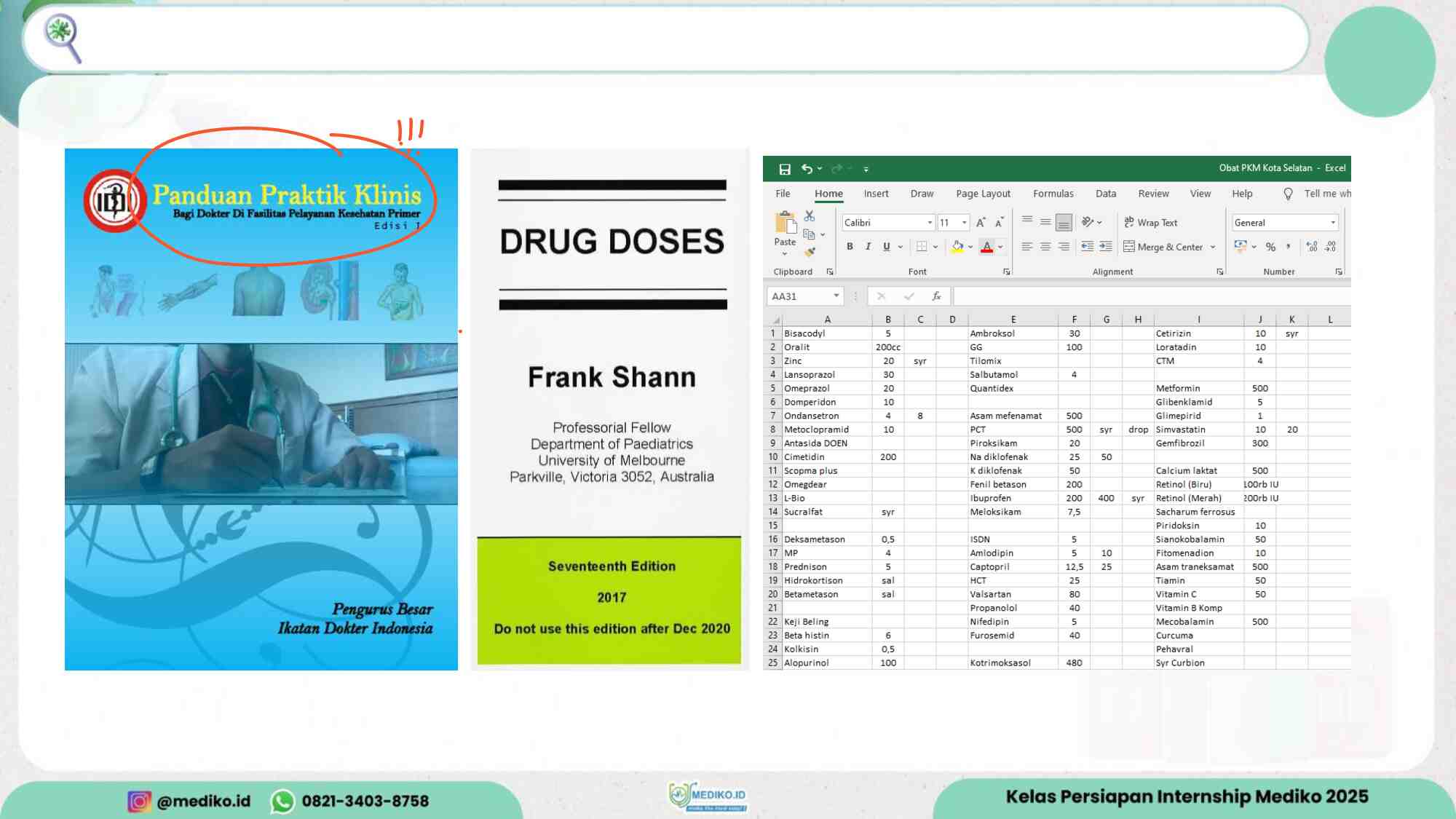Toggle bottom align button

(x=1064, y=222)
